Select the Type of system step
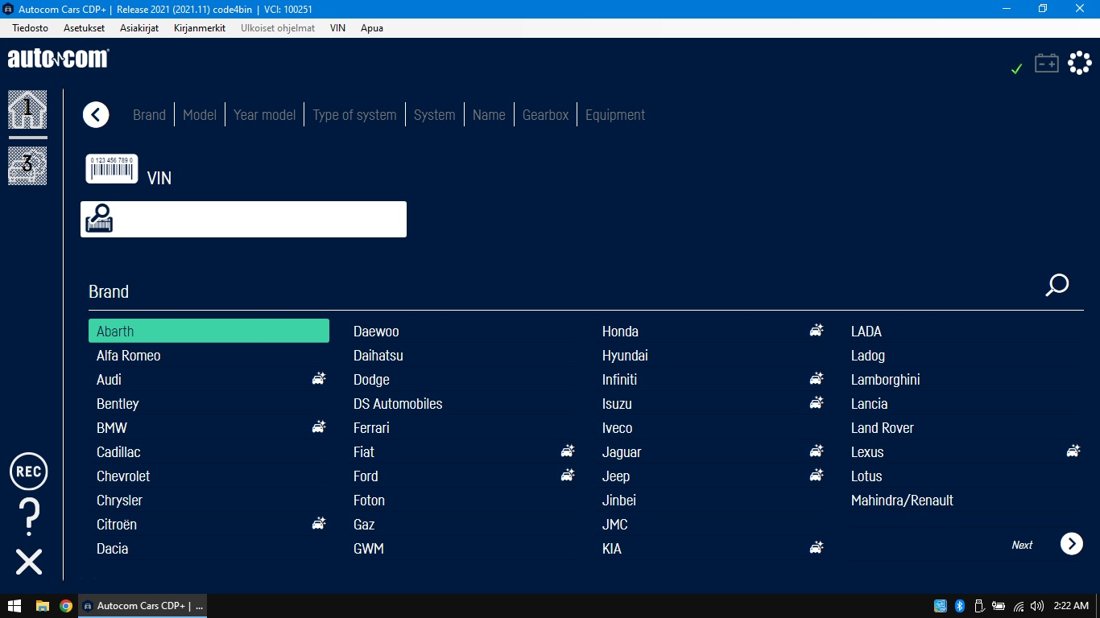Screen dimensions: 1100x618 354,115
